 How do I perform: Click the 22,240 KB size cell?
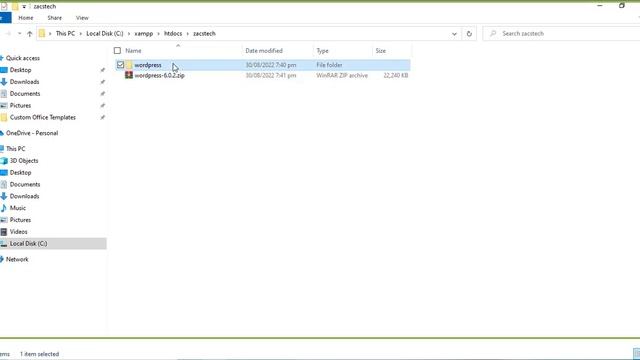[396, 76]
